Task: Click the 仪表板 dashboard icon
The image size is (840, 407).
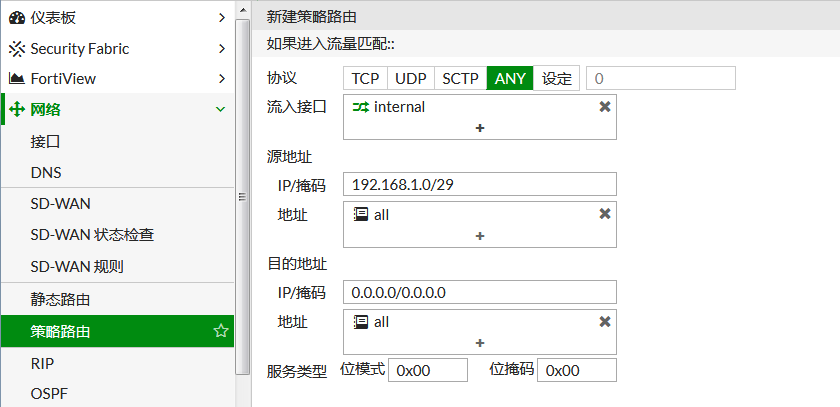Action: (16, 18)
